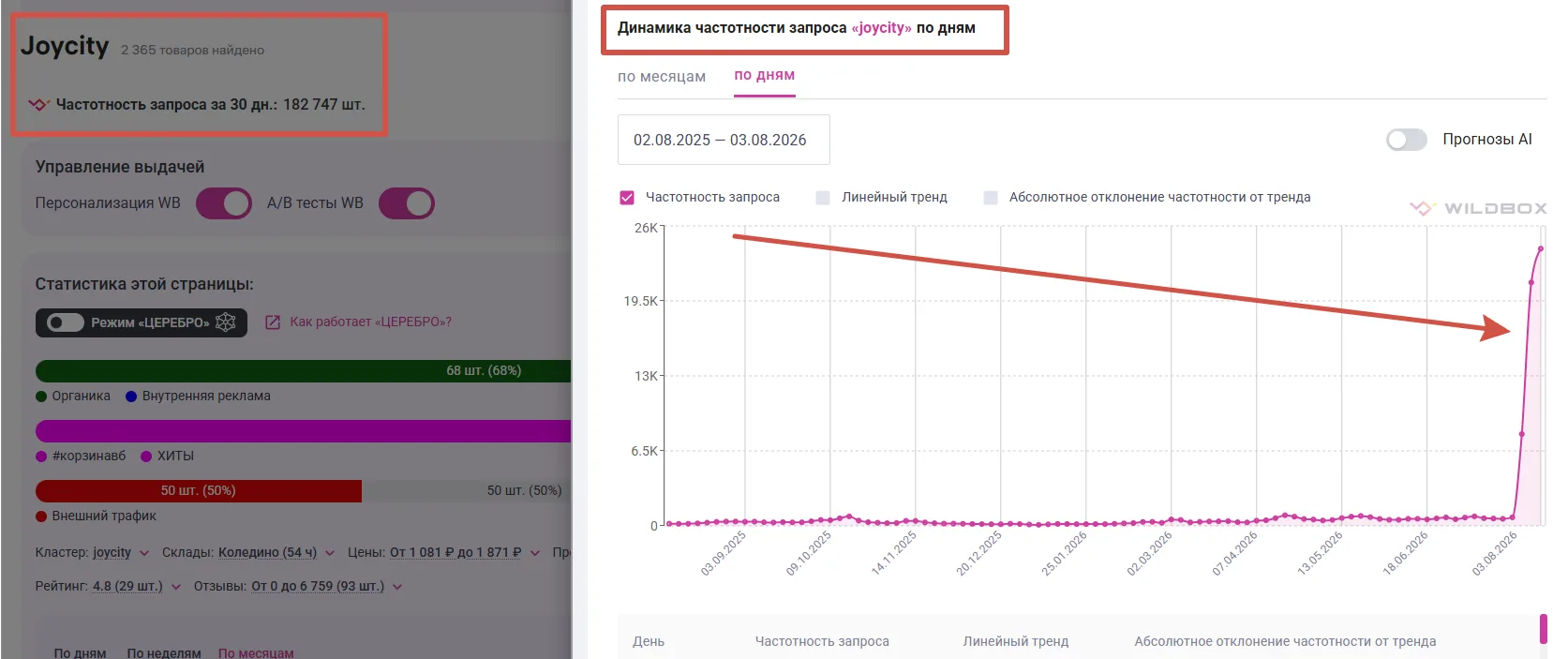The height and width of the screenshot is (659, 1568).
Task: Toggle Персонализация WB switch
Action: pos(224,203)
